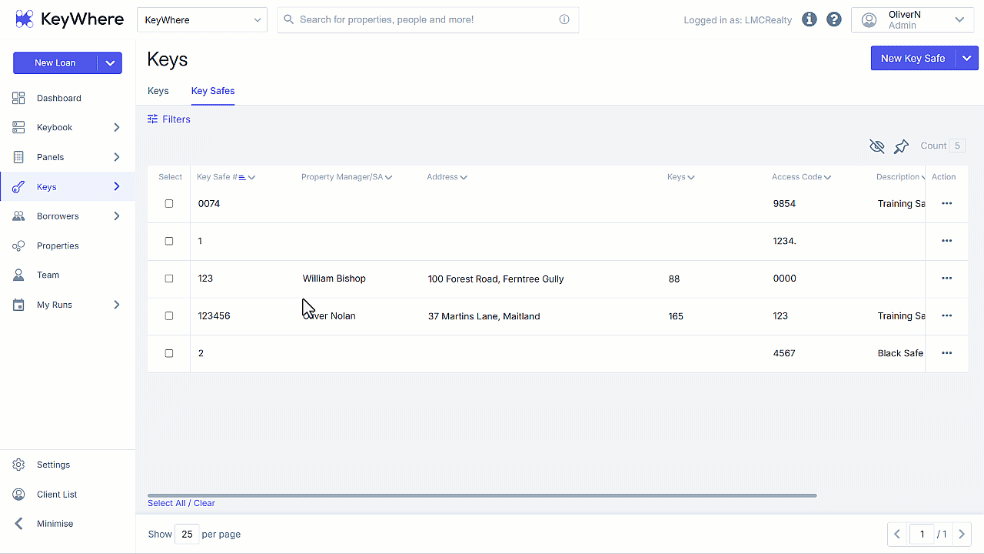Open the Address column dropdown
This screenshot has width=984, height=554.
(x=464, y=178)
